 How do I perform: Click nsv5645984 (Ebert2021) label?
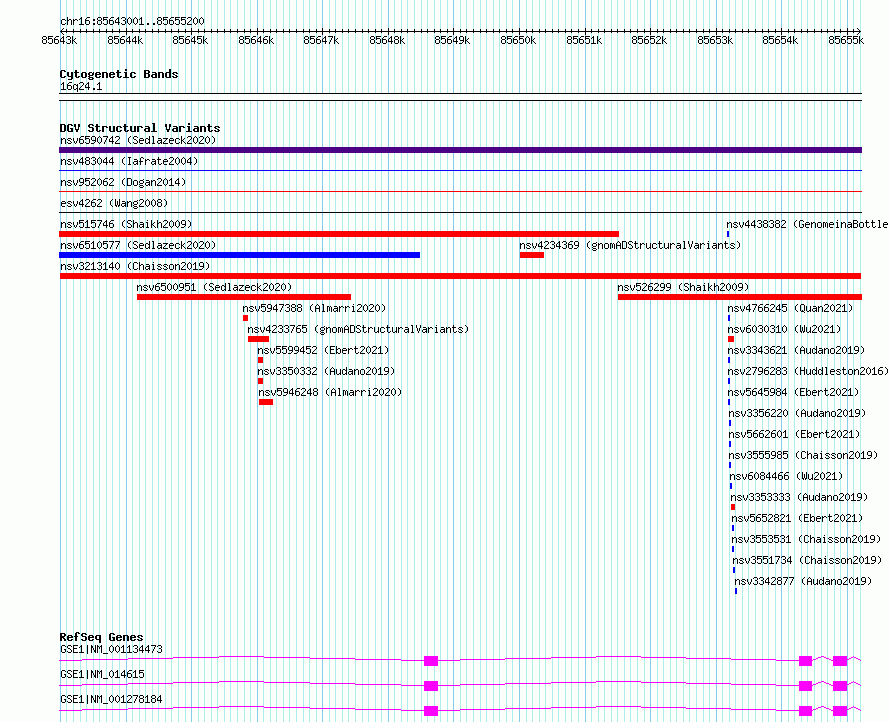794,392
